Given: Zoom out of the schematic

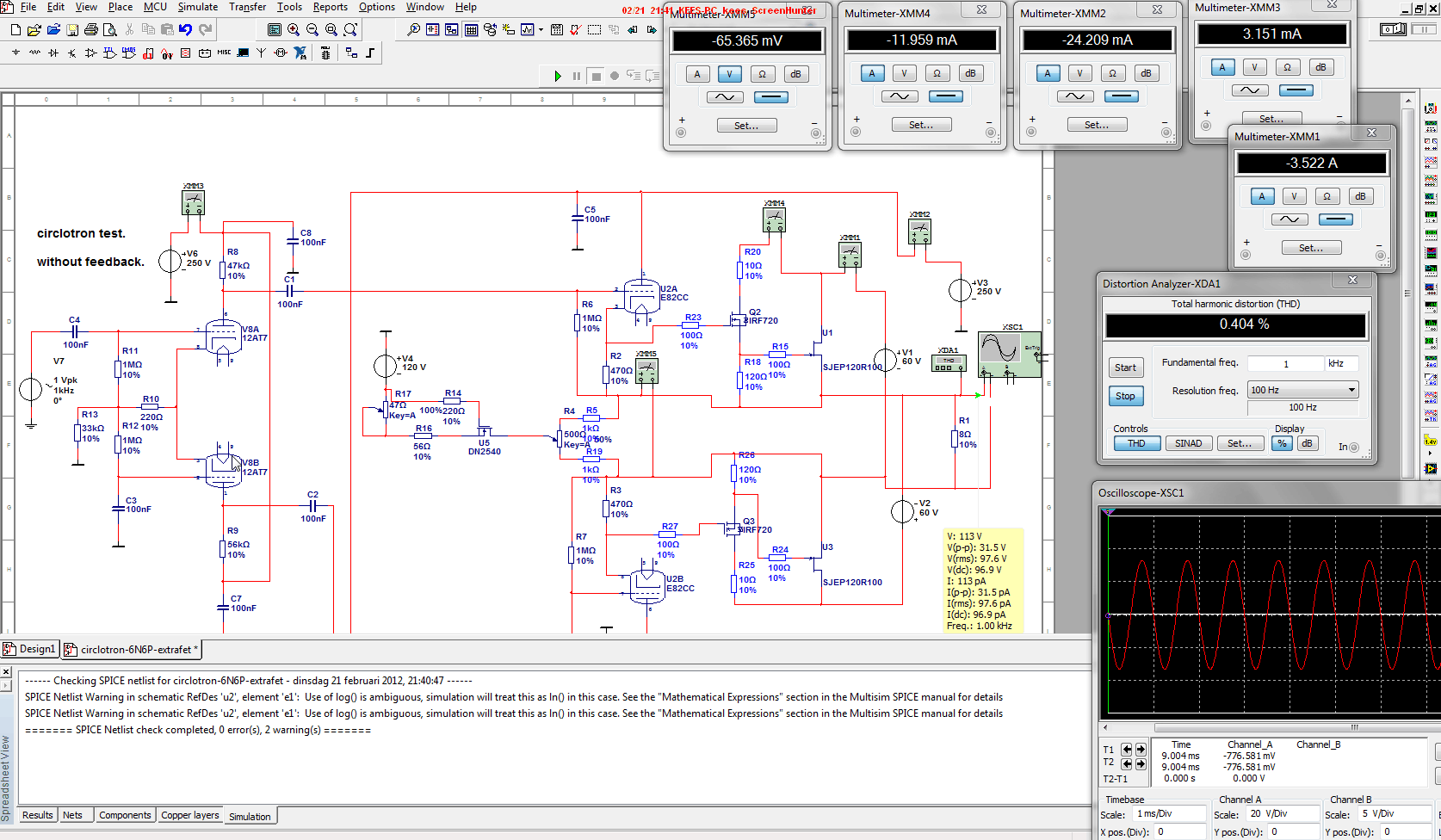Looking at the screenshot, I should [x=312, y=29].
